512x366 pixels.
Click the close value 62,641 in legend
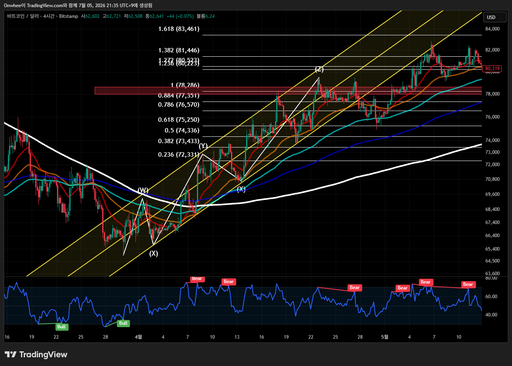(x=157, y=16)
